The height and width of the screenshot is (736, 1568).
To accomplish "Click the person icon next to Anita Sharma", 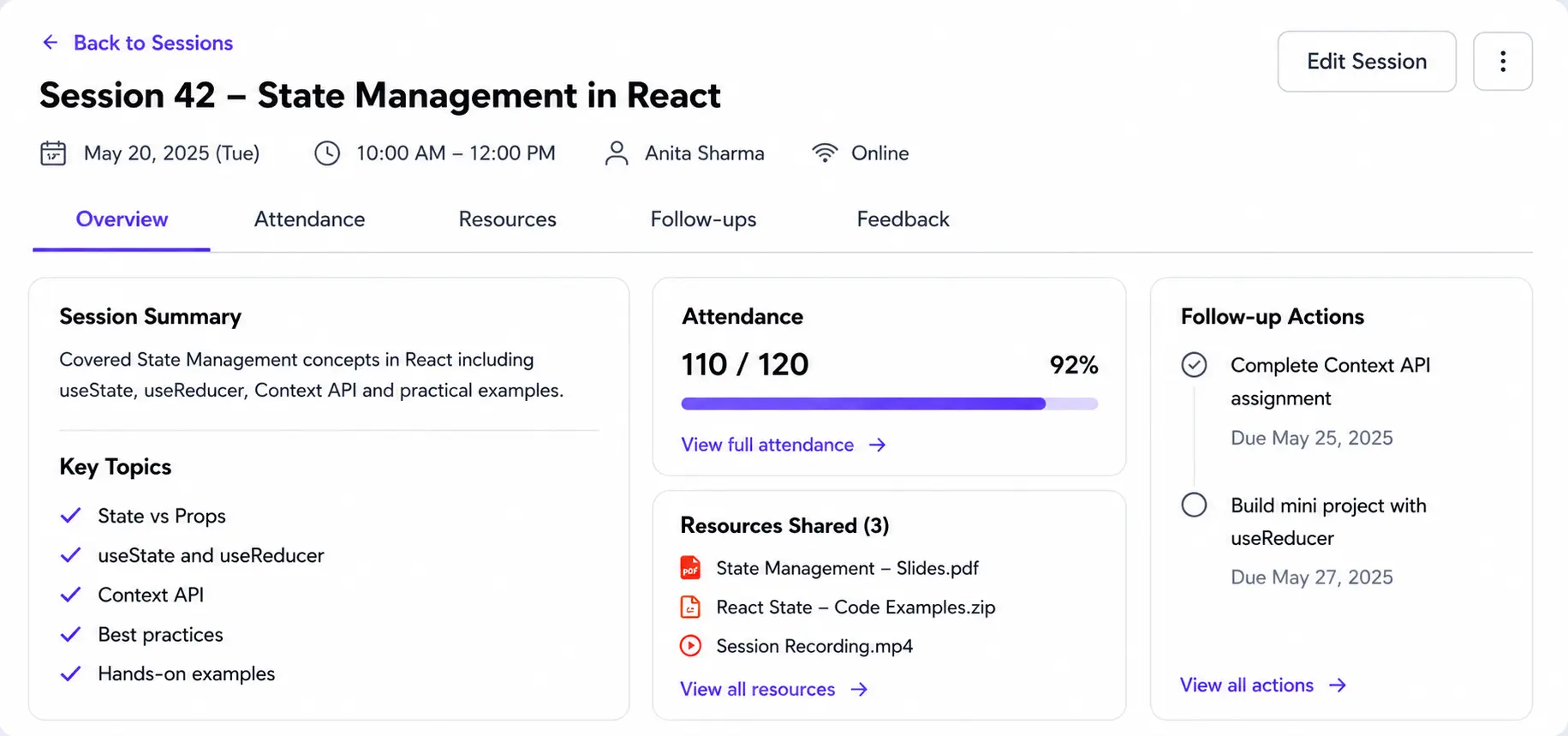I will [x=617, y=153].
